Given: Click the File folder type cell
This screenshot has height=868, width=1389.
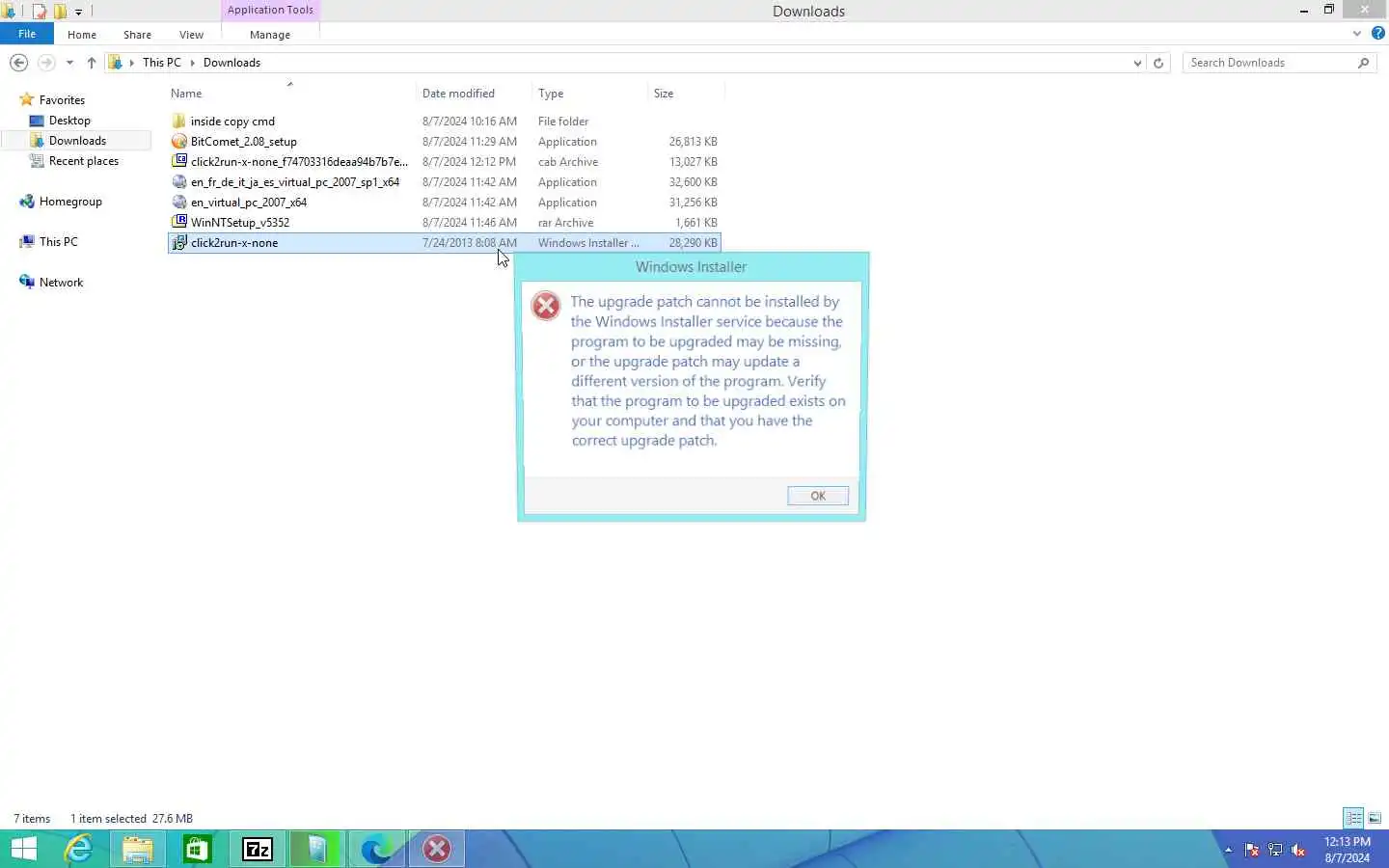Looking at the screenshot, I should [563, 122].
